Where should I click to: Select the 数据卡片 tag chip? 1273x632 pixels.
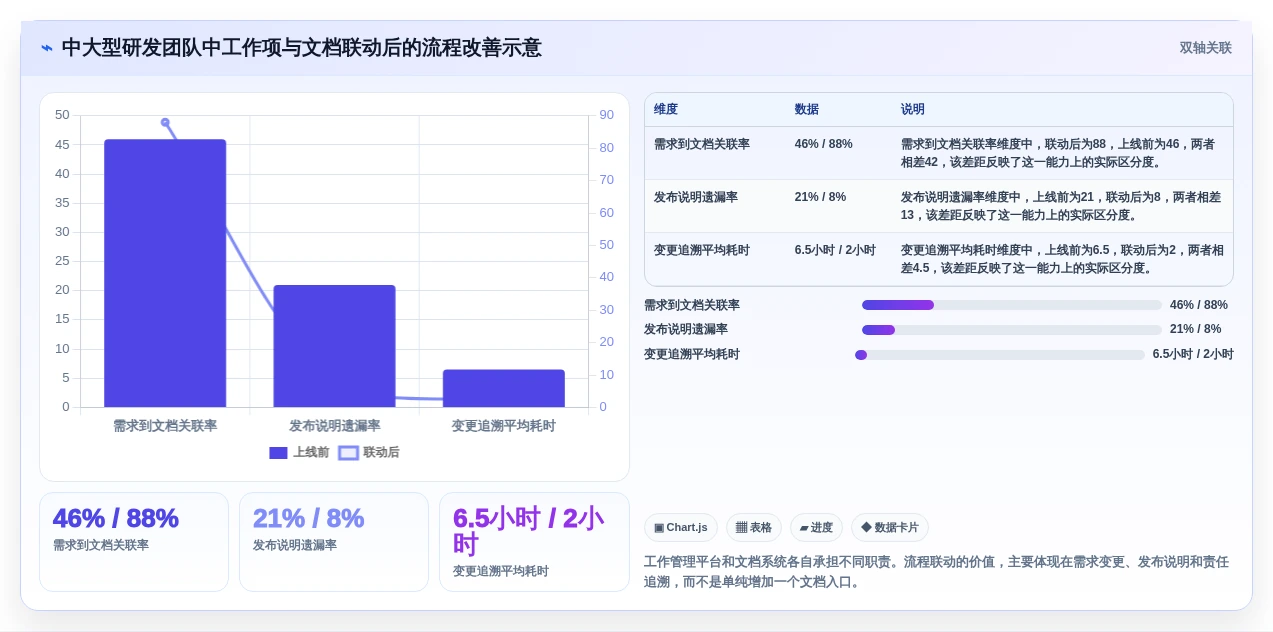click(x=890, y=528)
